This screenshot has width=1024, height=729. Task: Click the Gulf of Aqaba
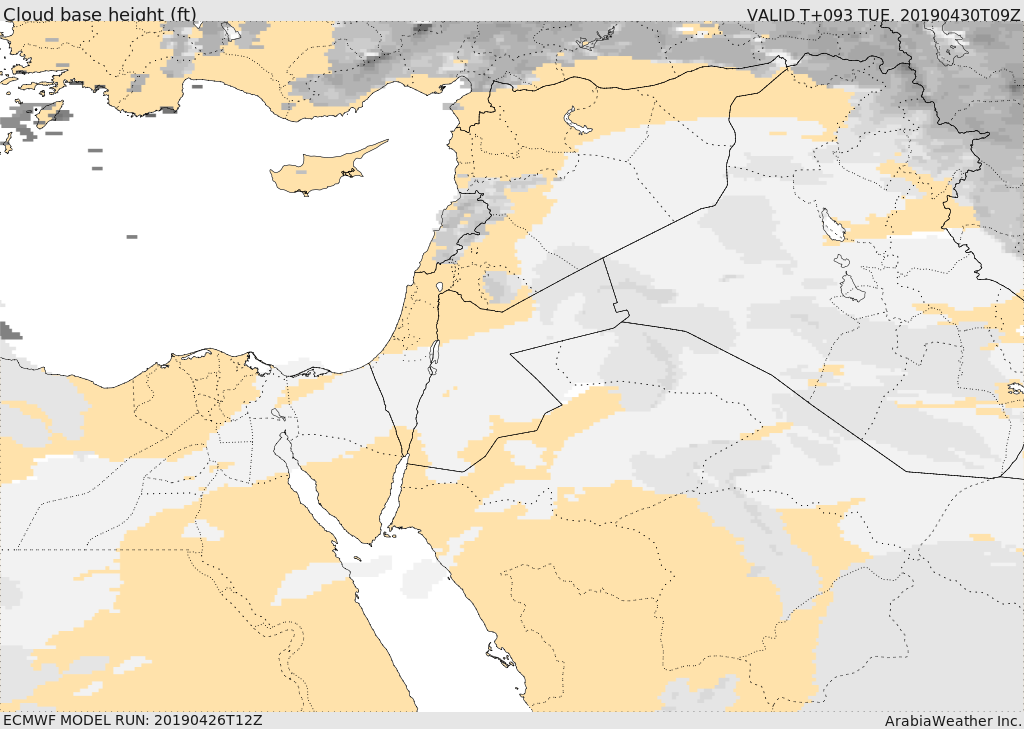tap(395, 492)
